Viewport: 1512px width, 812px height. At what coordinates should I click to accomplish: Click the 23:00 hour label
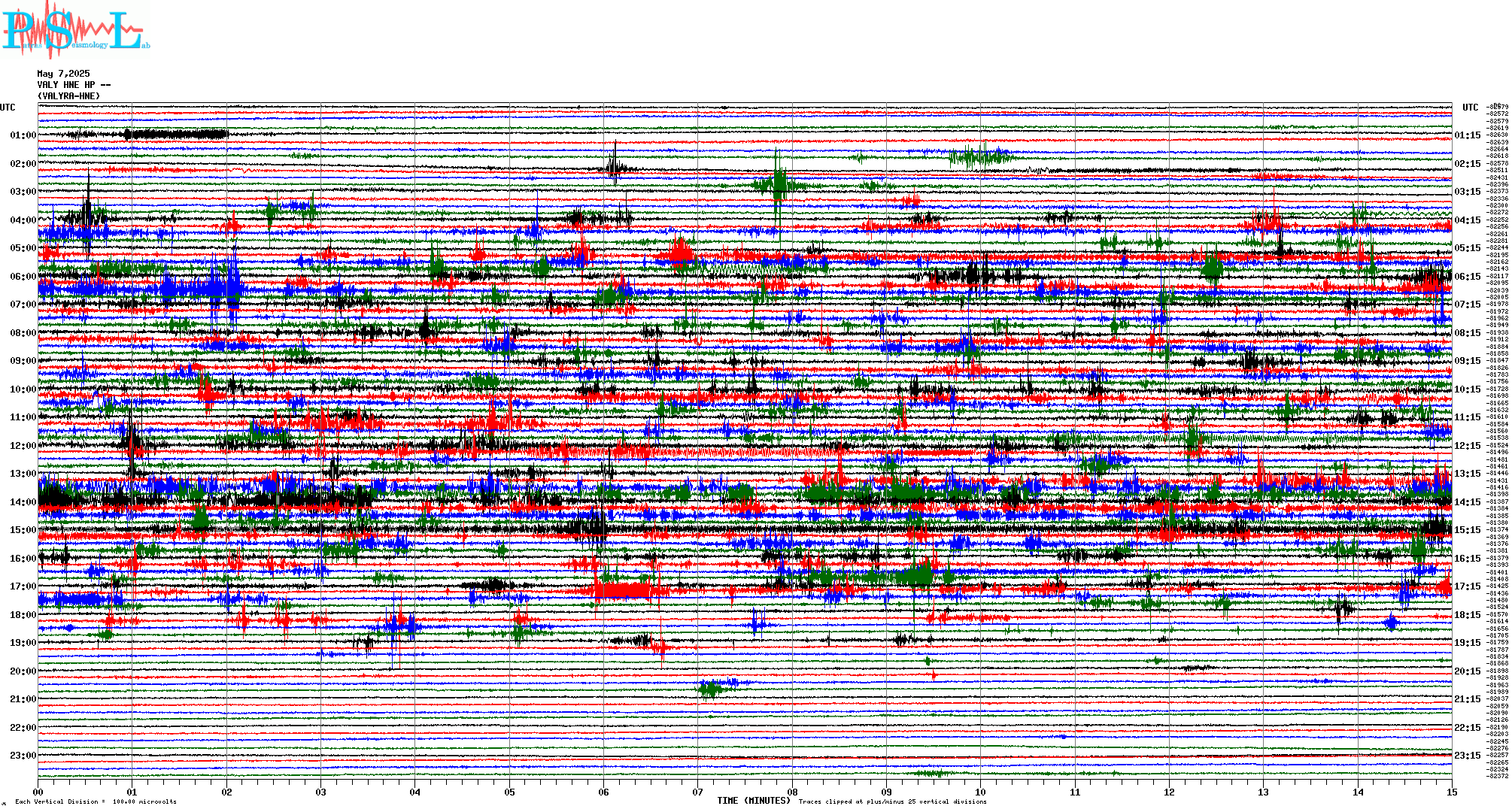click(23, 756)
